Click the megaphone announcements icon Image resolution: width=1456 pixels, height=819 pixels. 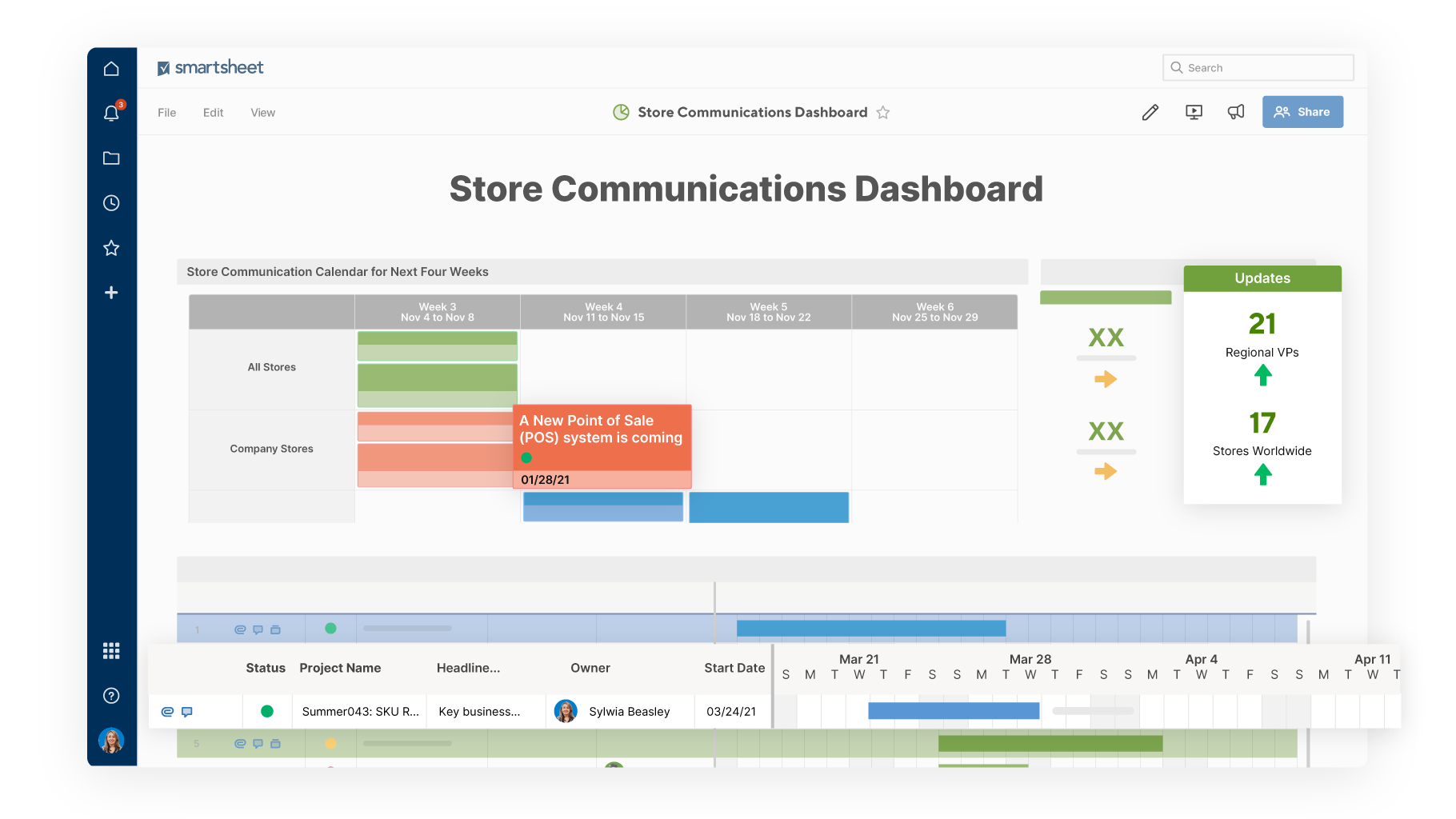1236,113
